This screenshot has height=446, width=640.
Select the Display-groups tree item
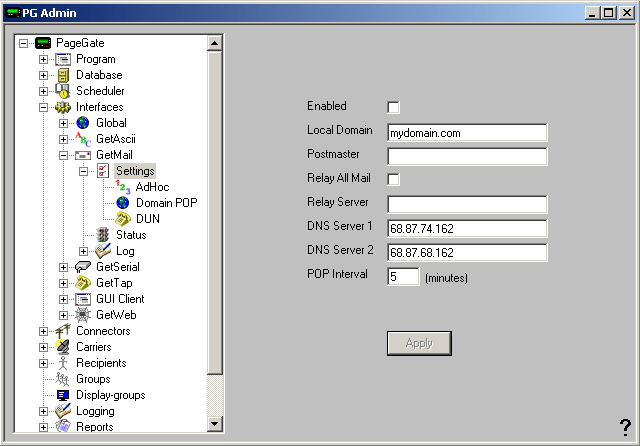tap(111, 395)
